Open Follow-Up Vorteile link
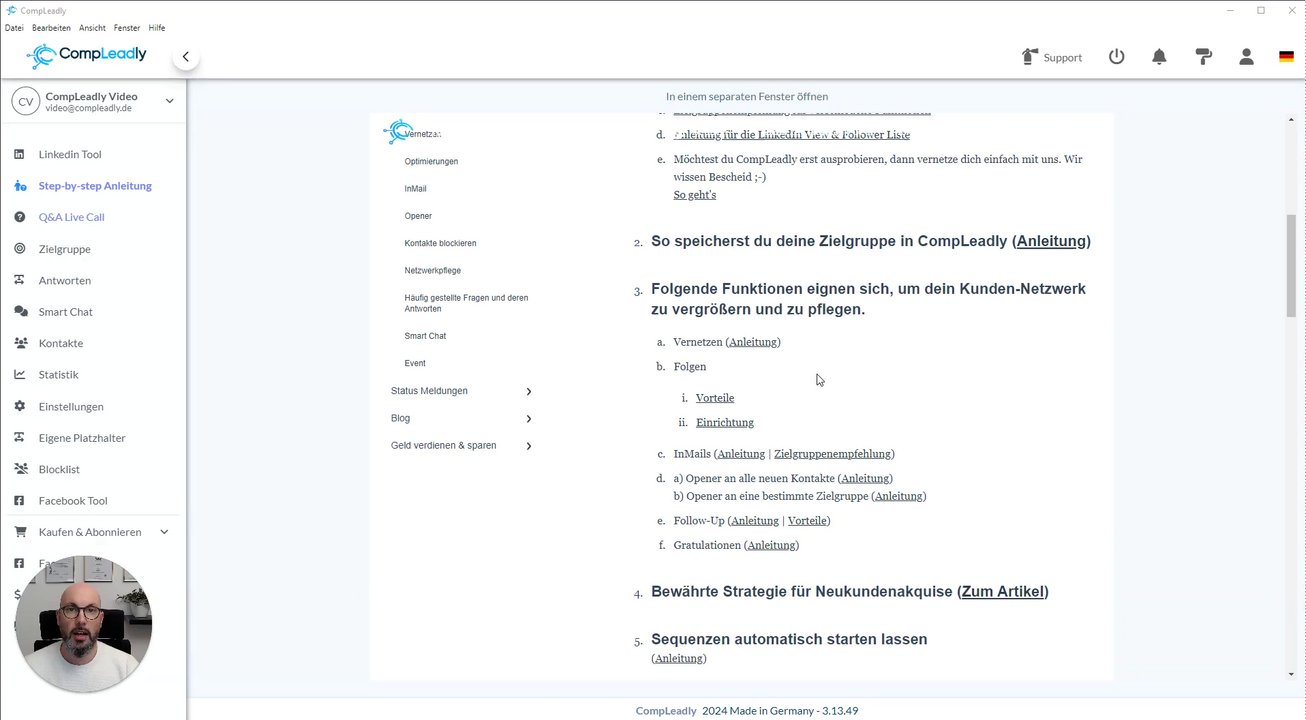The width and height of the screenshot is (1306, 720). pyautogui.click(x=807, y=521)
